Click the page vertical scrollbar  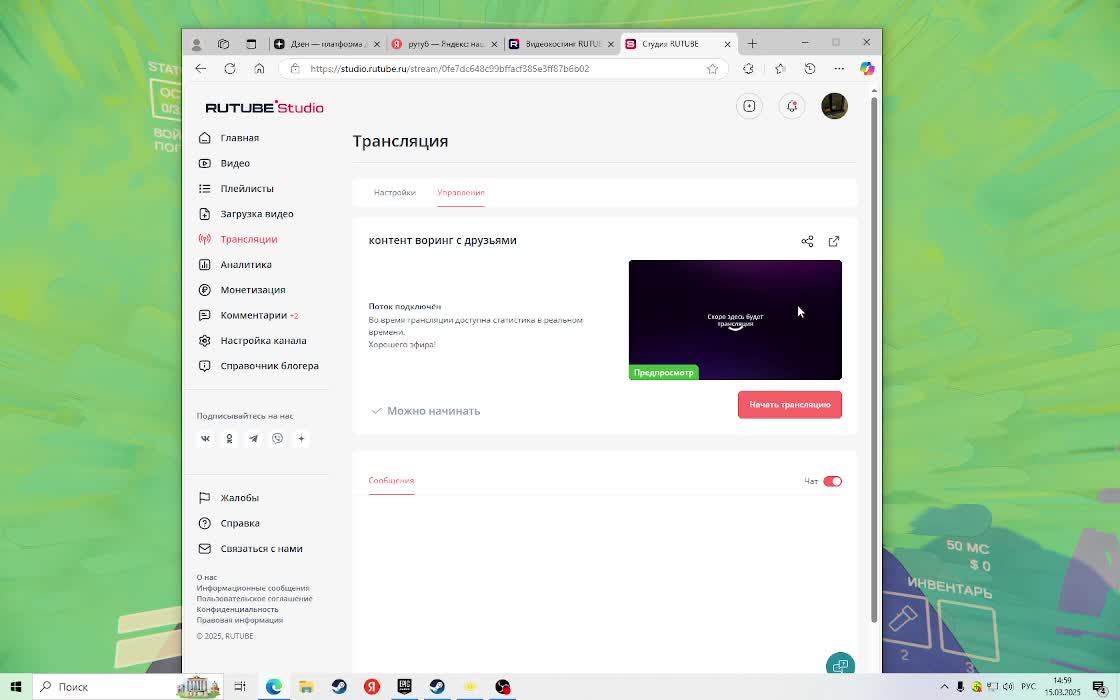874,359
